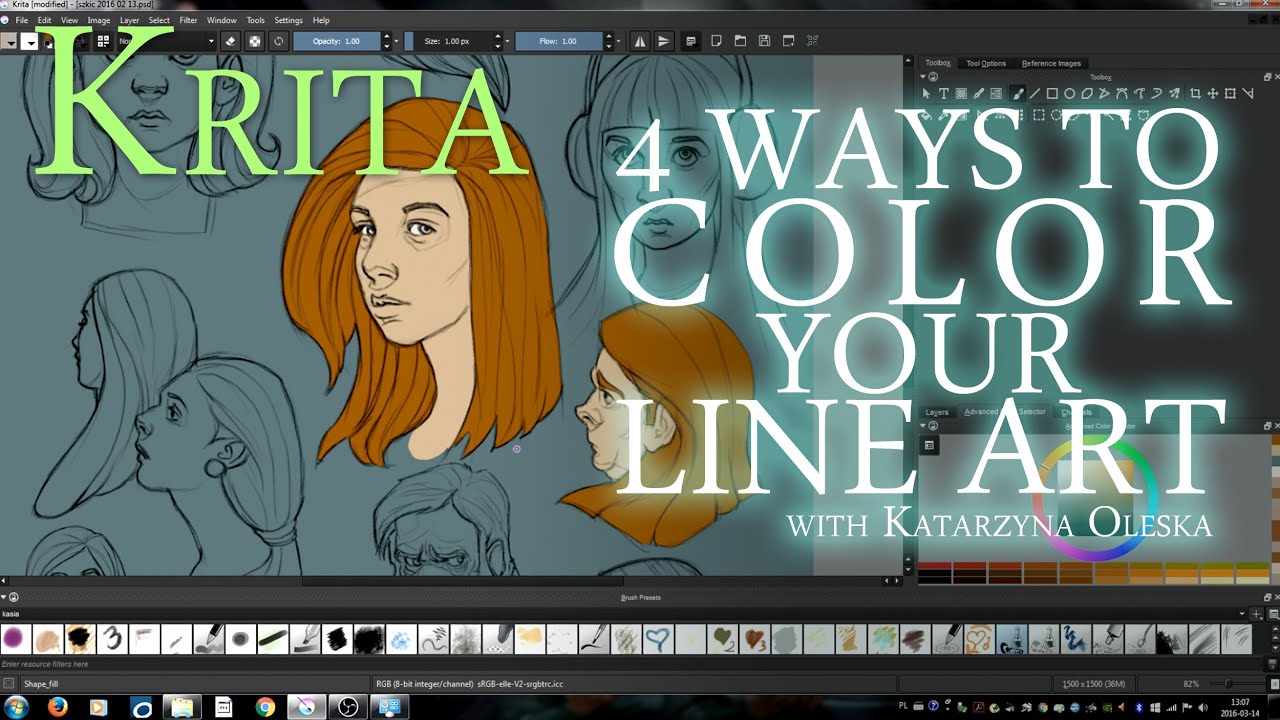Collapse the Advanced Color Selector docker

click(x=924, y=426)
